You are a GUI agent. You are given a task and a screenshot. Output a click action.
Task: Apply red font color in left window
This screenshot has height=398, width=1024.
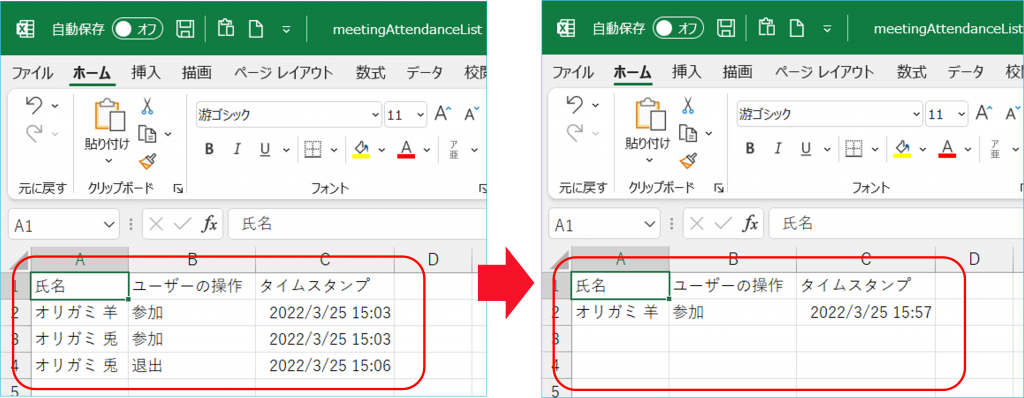pyautogui.click(x=406, y=150)
